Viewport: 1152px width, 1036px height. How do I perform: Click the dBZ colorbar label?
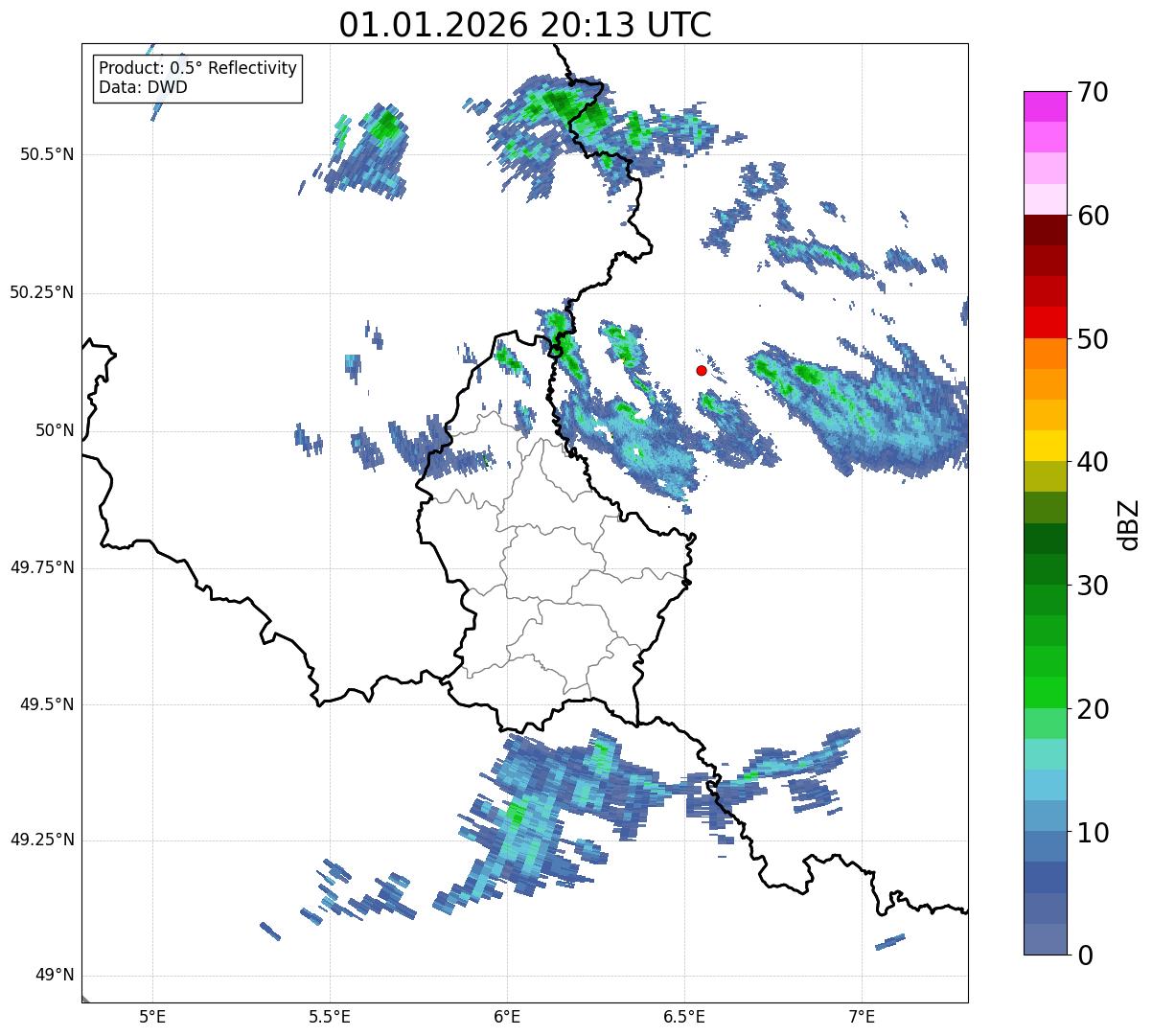click(x=1129, y=523)
